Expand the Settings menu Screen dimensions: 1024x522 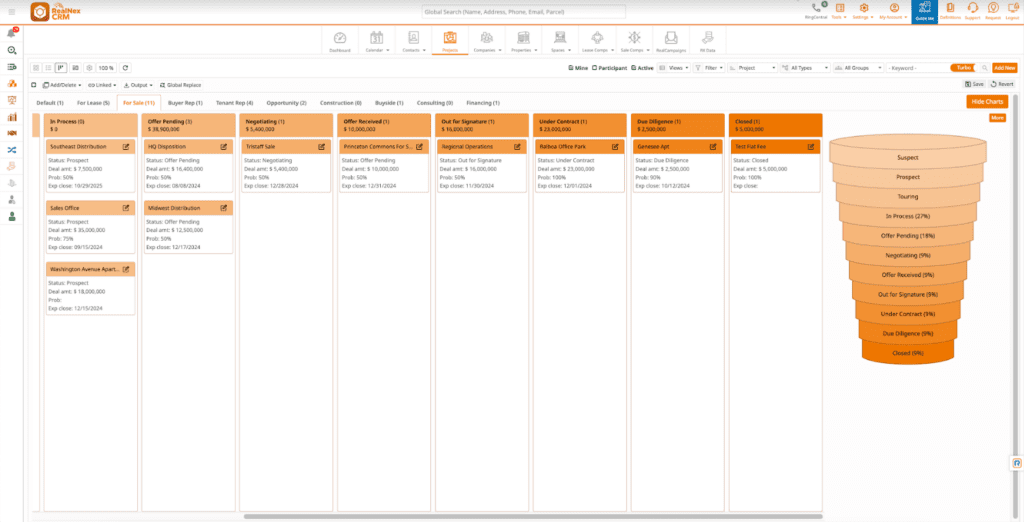point(863,10)
